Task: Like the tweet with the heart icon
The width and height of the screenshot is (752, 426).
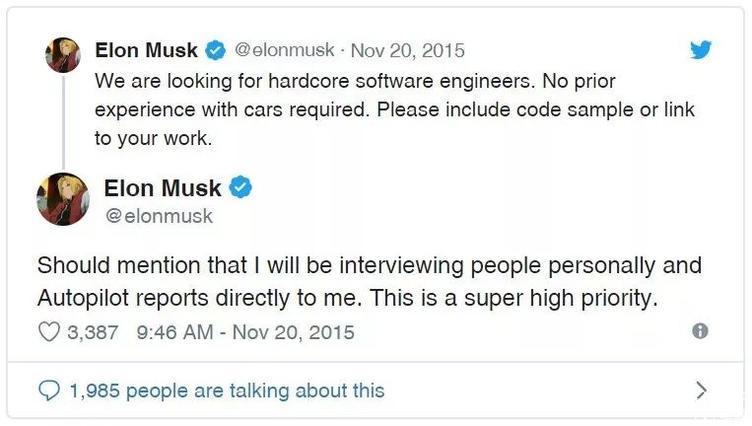Action: [49, 332]
